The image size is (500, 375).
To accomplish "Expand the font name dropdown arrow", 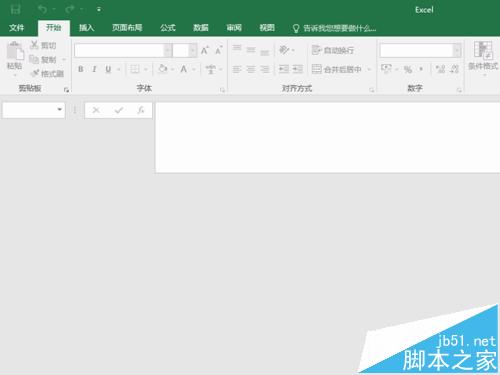I will click(x=168, y=51).
